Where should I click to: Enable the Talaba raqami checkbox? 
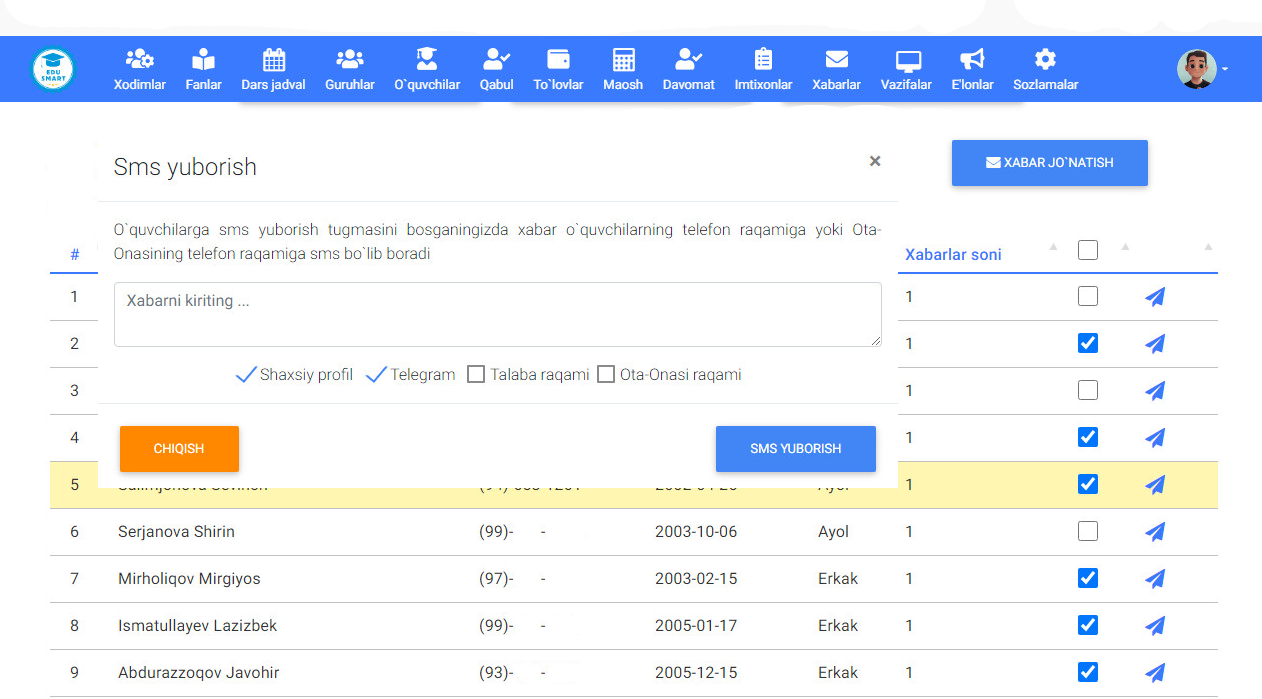pyautogui.click(x=476, y=375)
